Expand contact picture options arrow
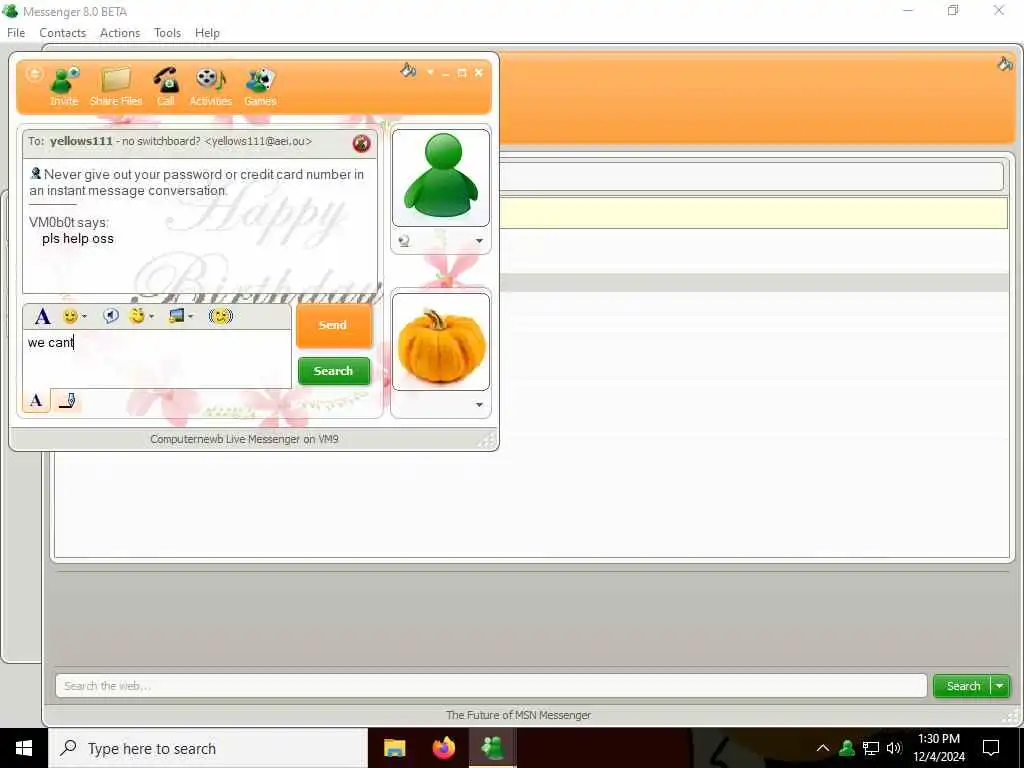The width and height of the screenshot is (1024, 768). (479, 241)
